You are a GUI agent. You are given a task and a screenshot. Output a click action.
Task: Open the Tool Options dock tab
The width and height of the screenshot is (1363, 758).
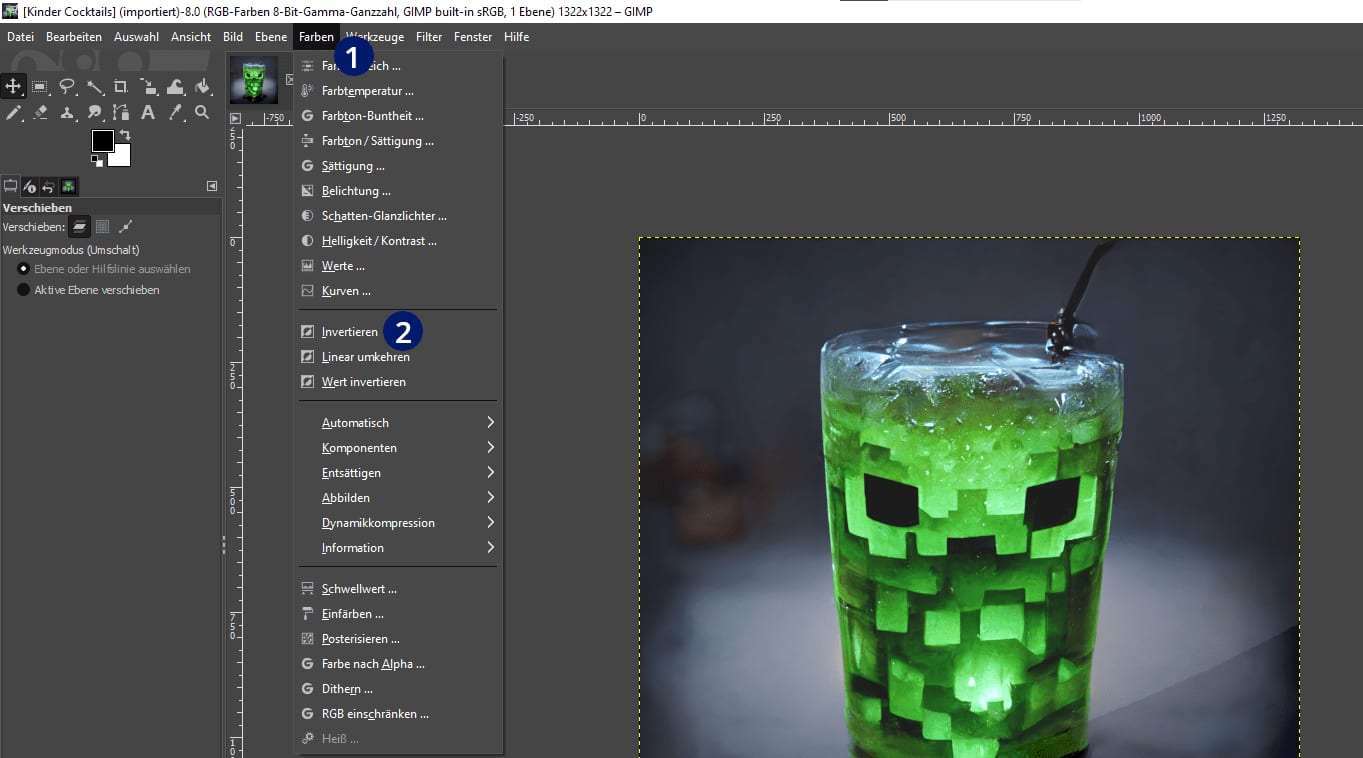point(11,186)
